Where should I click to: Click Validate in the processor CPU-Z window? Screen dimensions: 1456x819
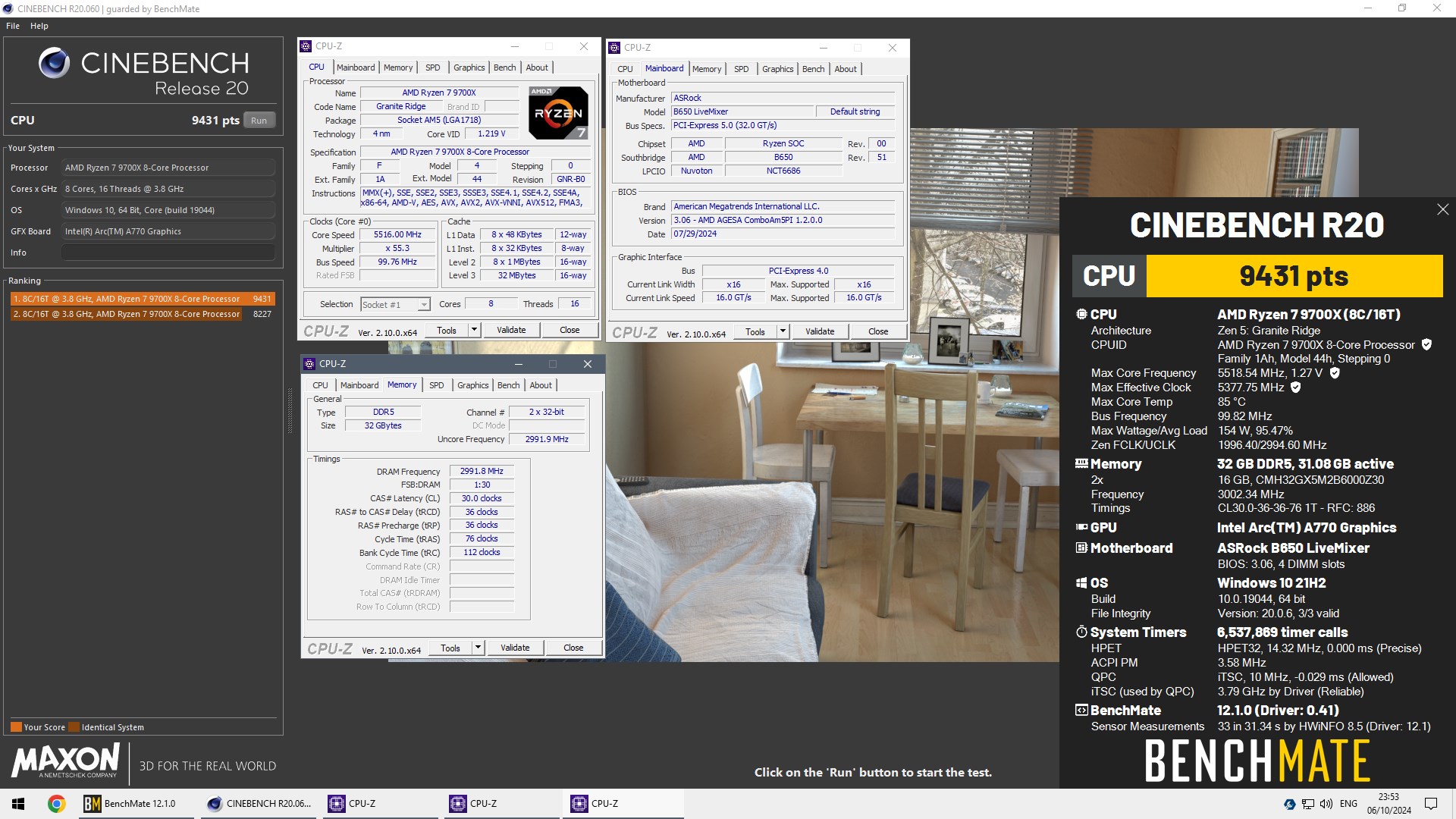511,330
